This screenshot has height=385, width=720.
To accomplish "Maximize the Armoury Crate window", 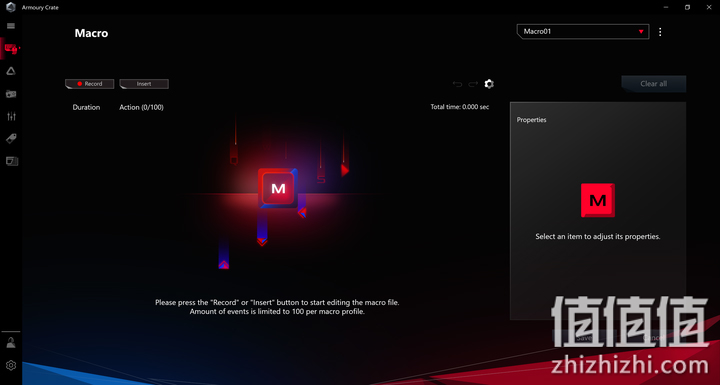I will [687, 7].
